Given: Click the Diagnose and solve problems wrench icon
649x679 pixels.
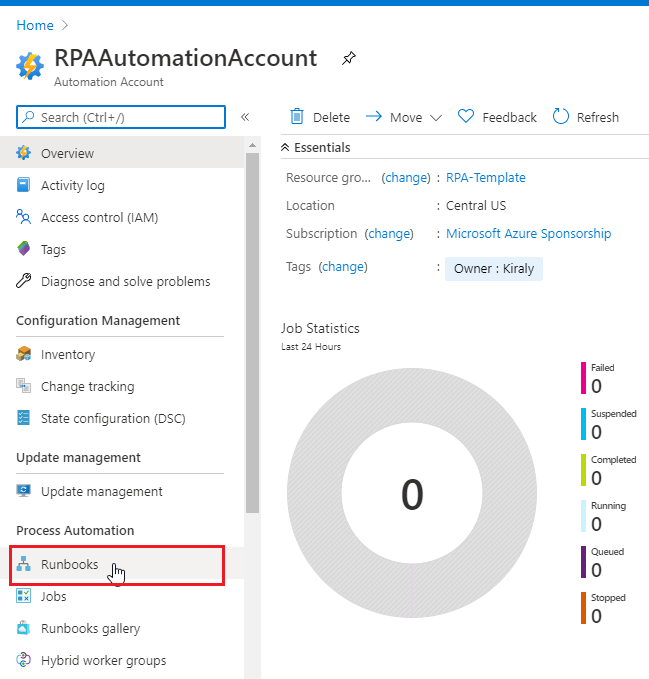Looking at the screenshot, I should (25, 282).
